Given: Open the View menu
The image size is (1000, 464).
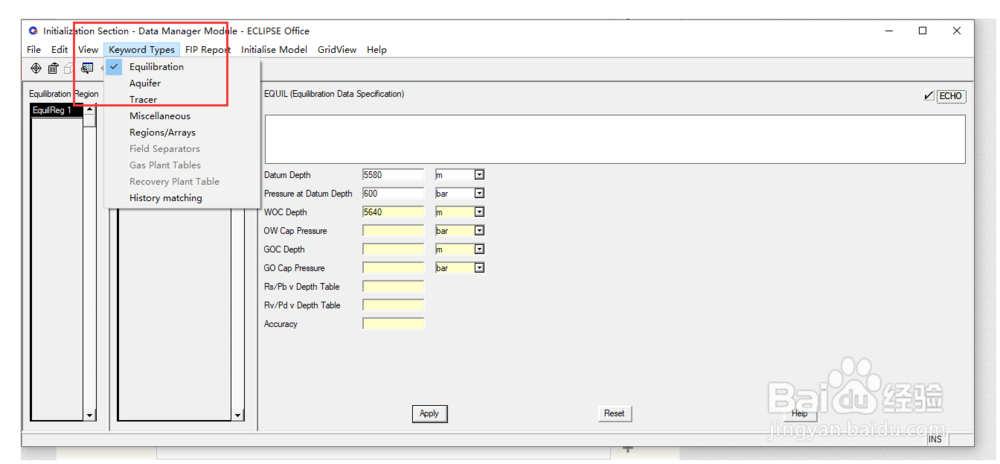Looking at the screenshot, I should point(88,50).
